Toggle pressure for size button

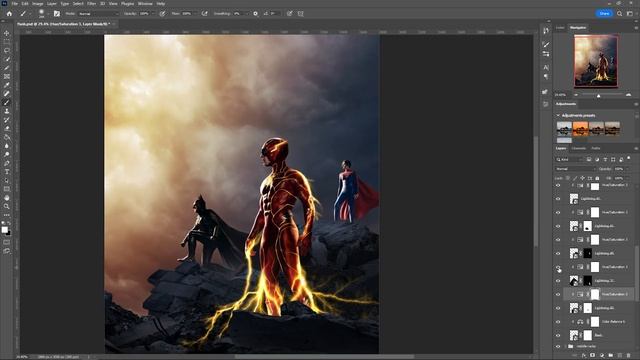tap(289, 13)
